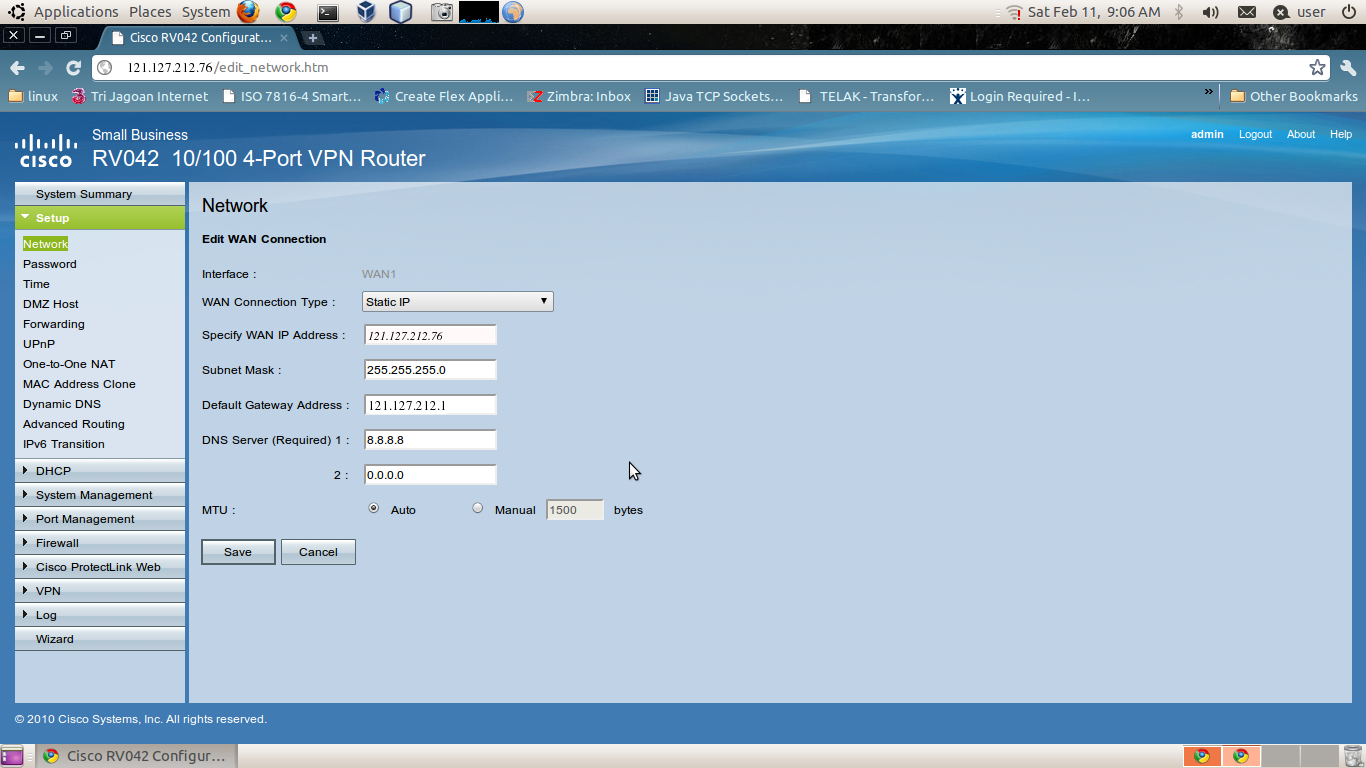Click Default Gateway Address field

coord(430,405)
